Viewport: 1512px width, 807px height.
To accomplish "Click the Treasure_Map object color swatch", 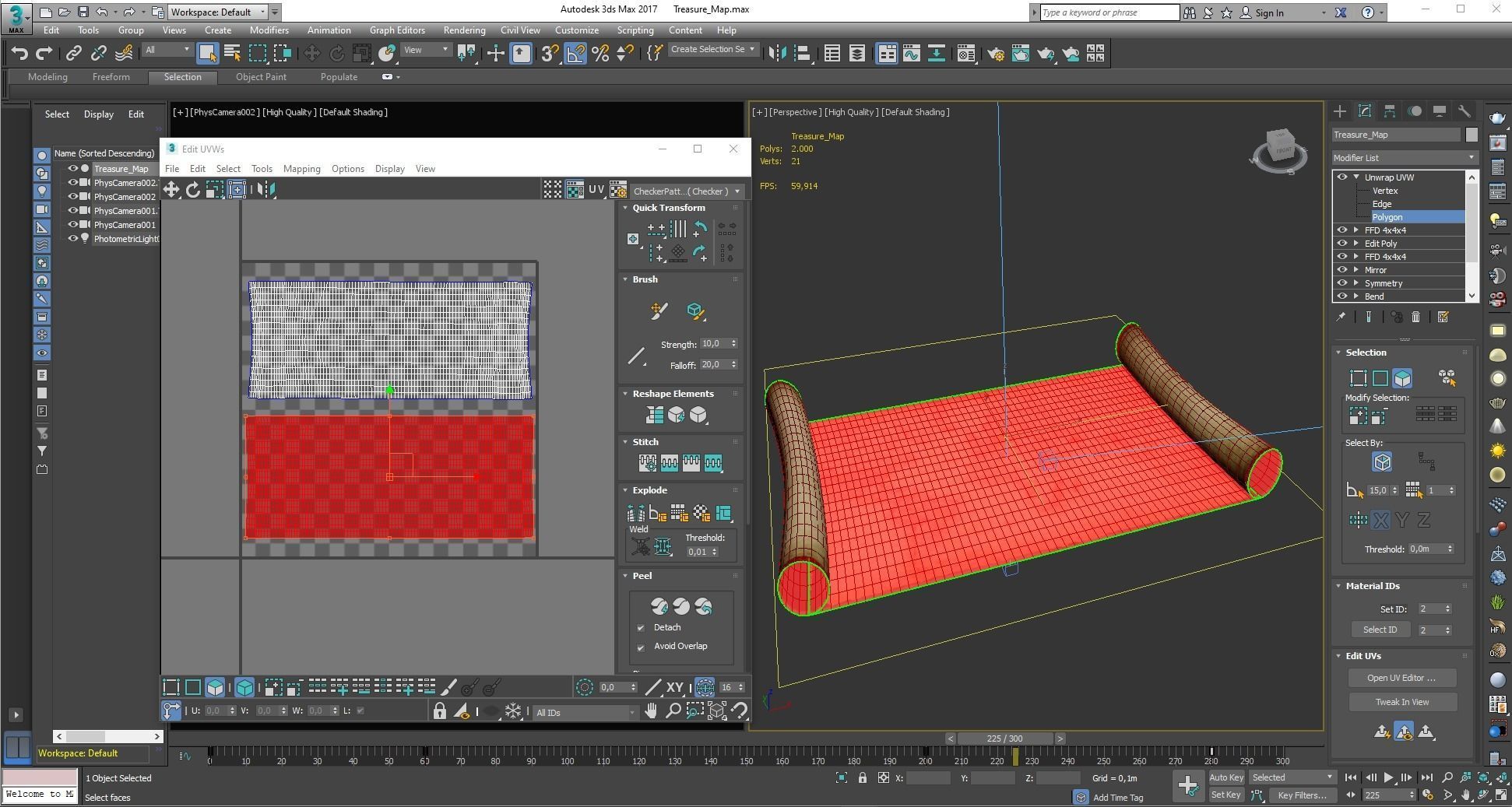I will pos(1471,135).
